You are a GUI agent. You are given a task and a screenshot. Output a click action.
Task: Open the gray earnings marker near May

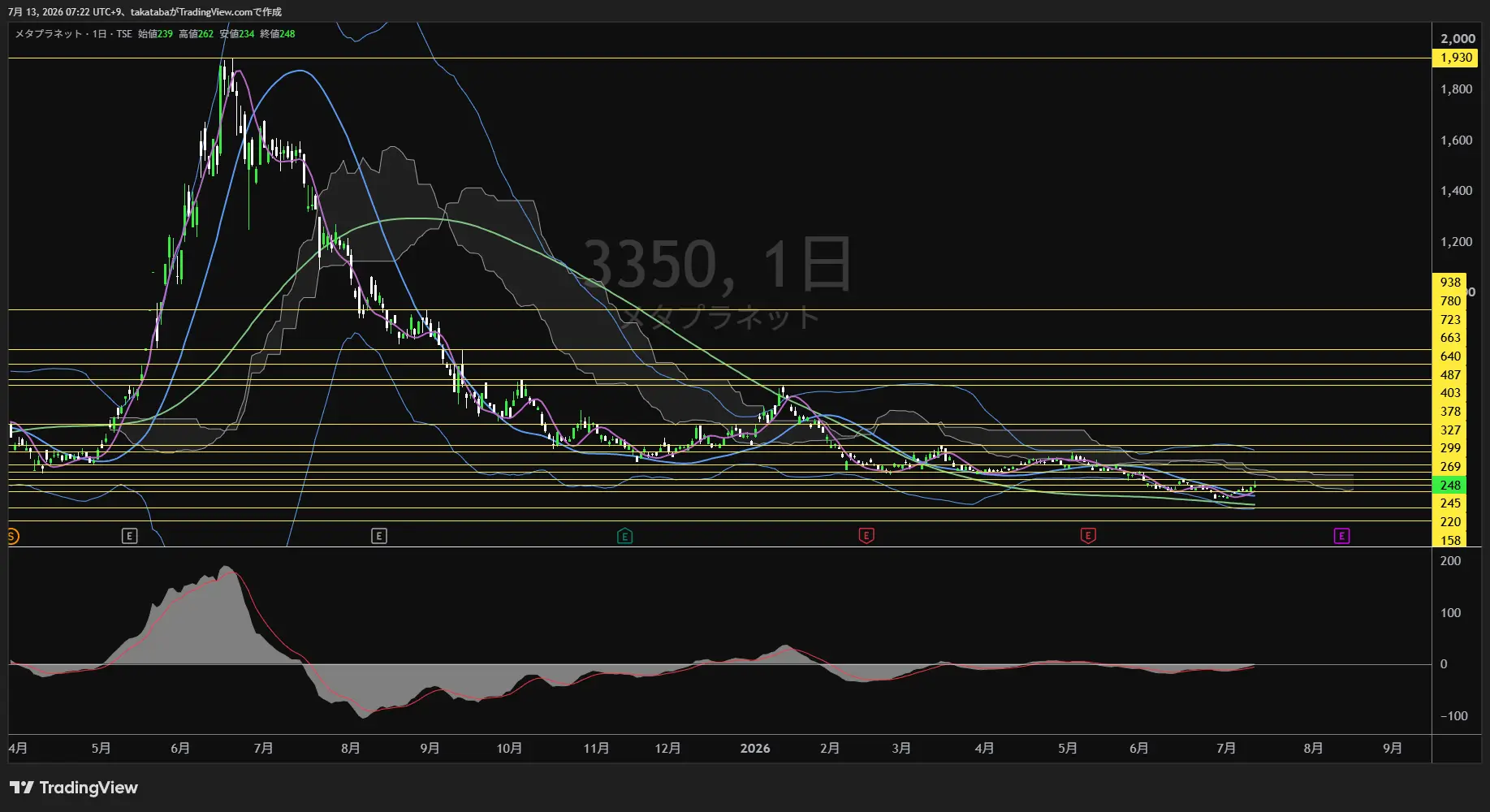(129, 536)
